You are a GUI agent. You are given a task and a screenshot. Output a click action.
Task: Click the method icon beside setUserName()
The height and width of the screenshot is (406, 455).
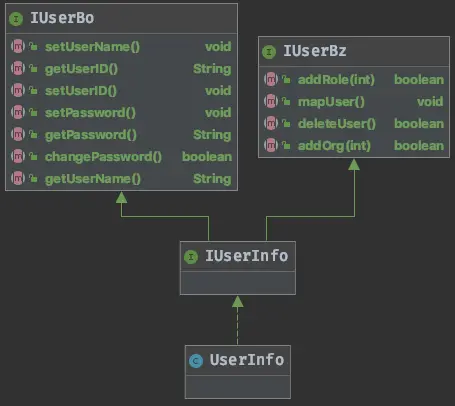point(18,46)
